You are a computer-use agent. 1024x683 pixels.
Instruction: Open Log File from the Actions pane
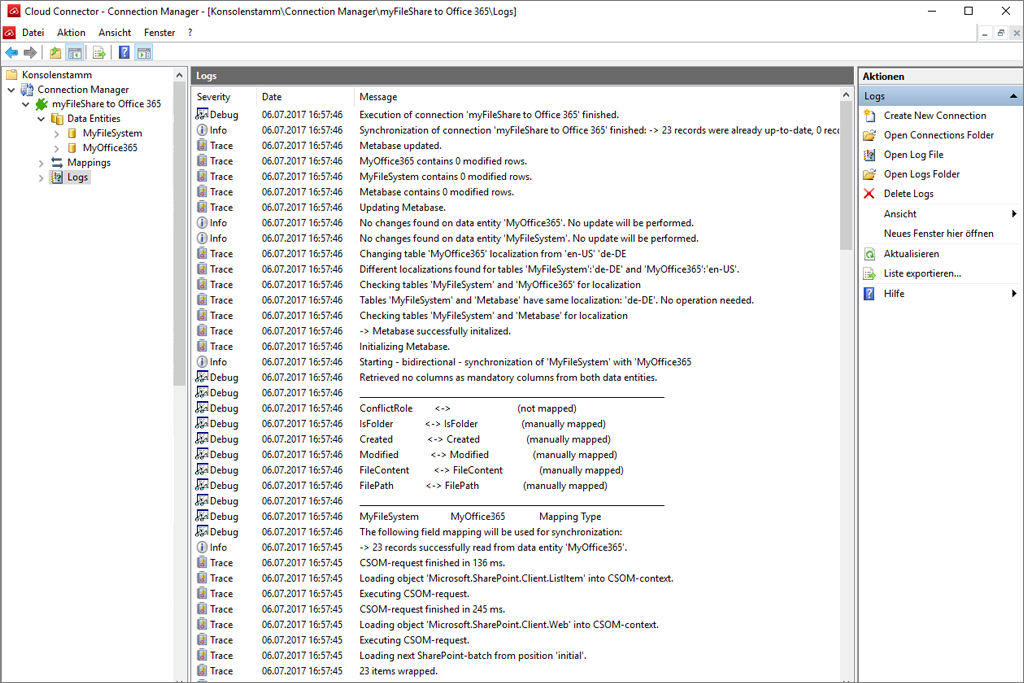tap(913, 155)
